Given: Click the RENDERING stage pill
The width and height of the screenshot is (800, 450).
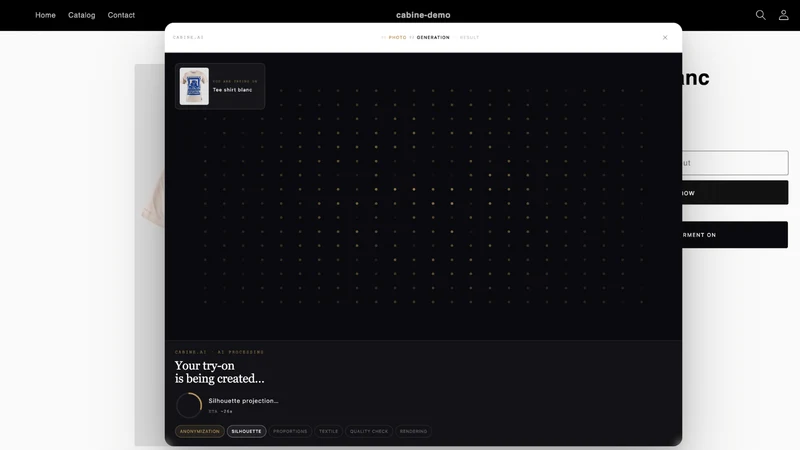Looking at the screenshot, I should click(x=413, y=431).
